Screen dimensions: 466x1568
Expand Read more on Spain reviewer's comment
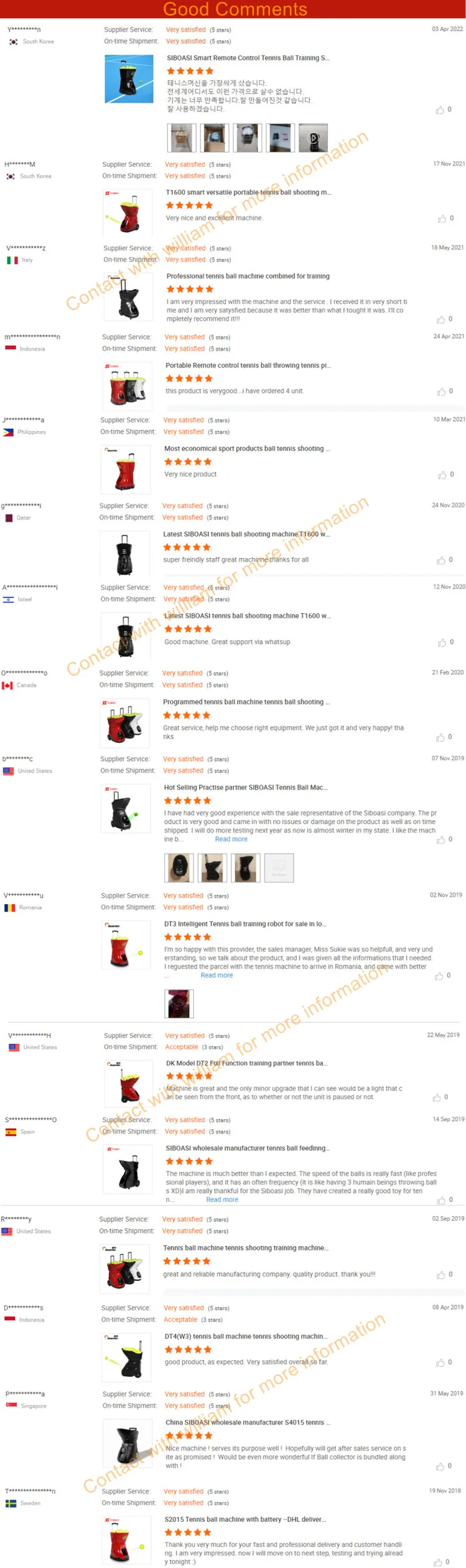tap(222, 1199)
